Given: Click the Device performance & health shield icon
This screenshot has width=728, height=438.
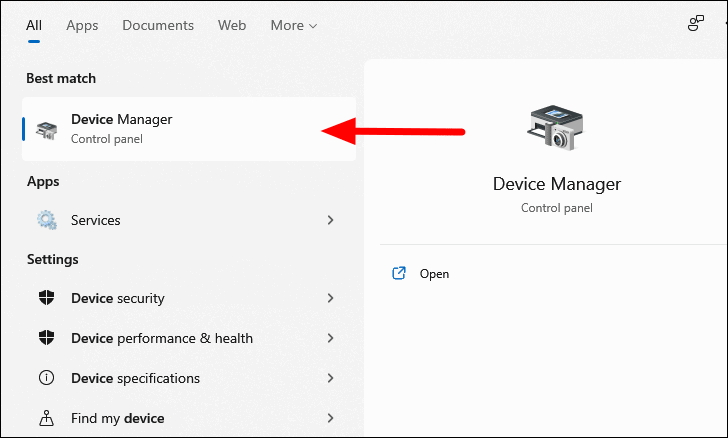Looking at the screenshot, I should coord(46,338).
